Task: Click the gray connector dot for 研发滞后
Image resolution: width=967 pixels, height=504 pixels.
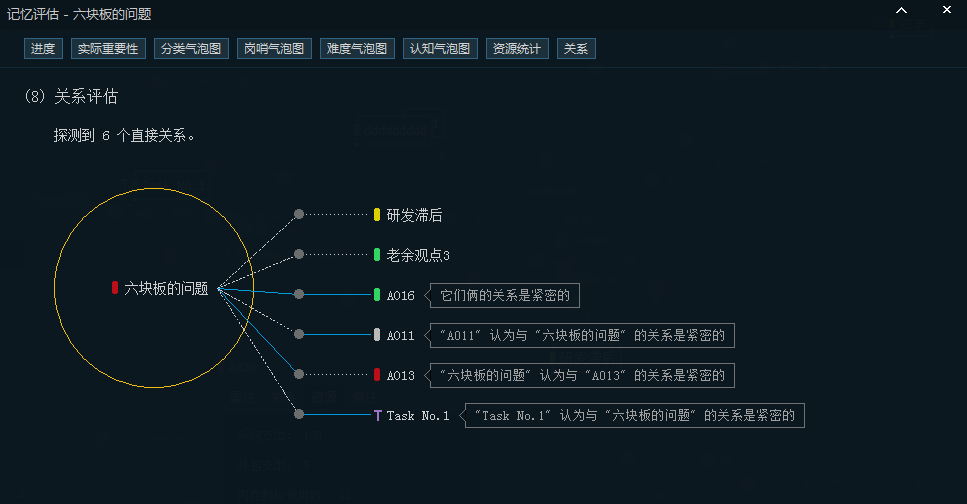Action: (299, 214)
